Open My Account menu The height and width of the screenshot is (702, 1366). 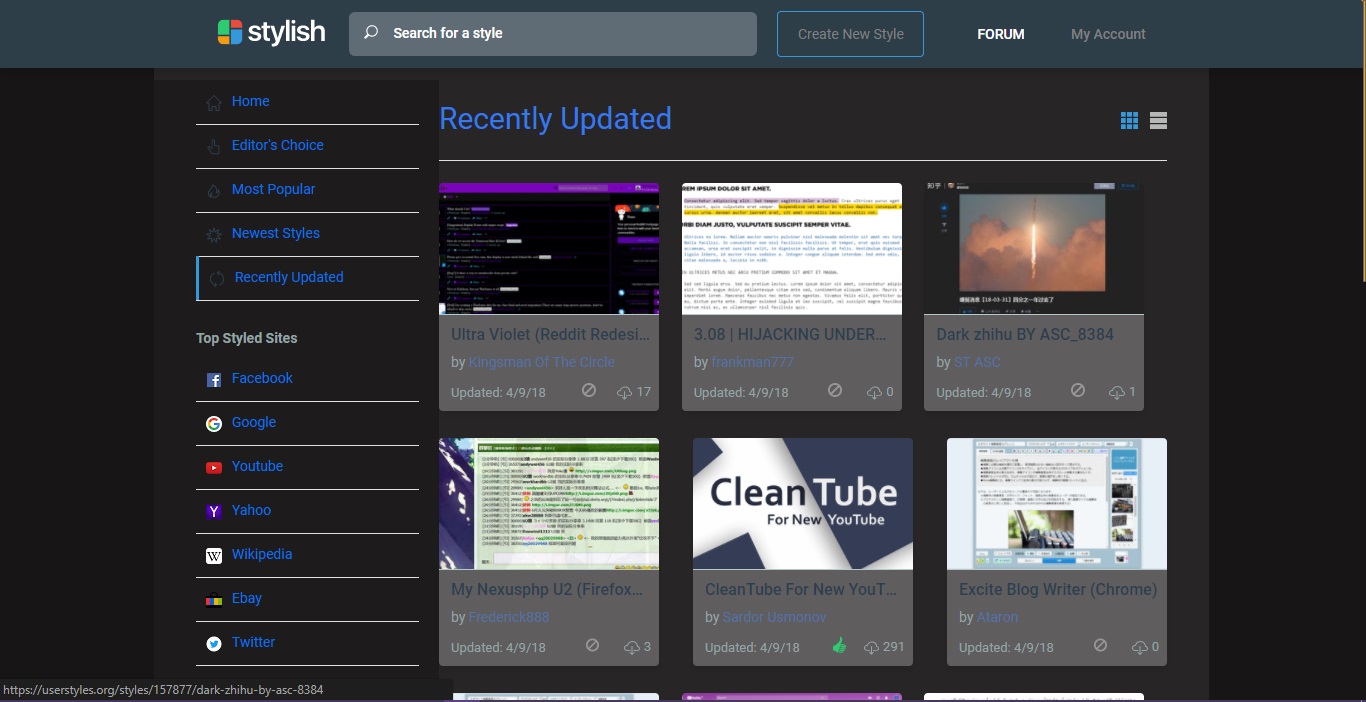click(1108, 34)
